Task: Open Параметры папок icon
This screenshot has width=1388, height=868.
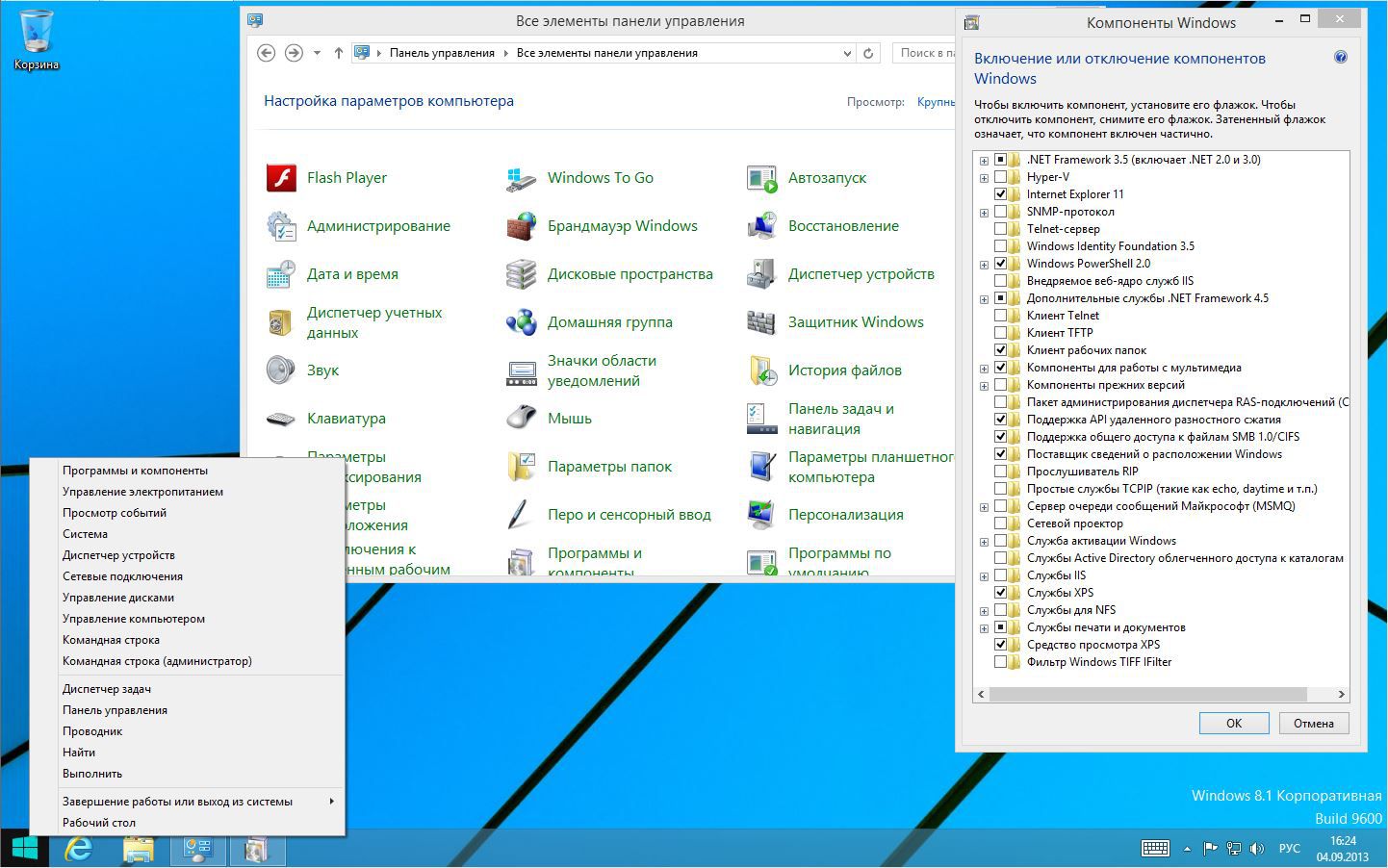Action: 521,467
